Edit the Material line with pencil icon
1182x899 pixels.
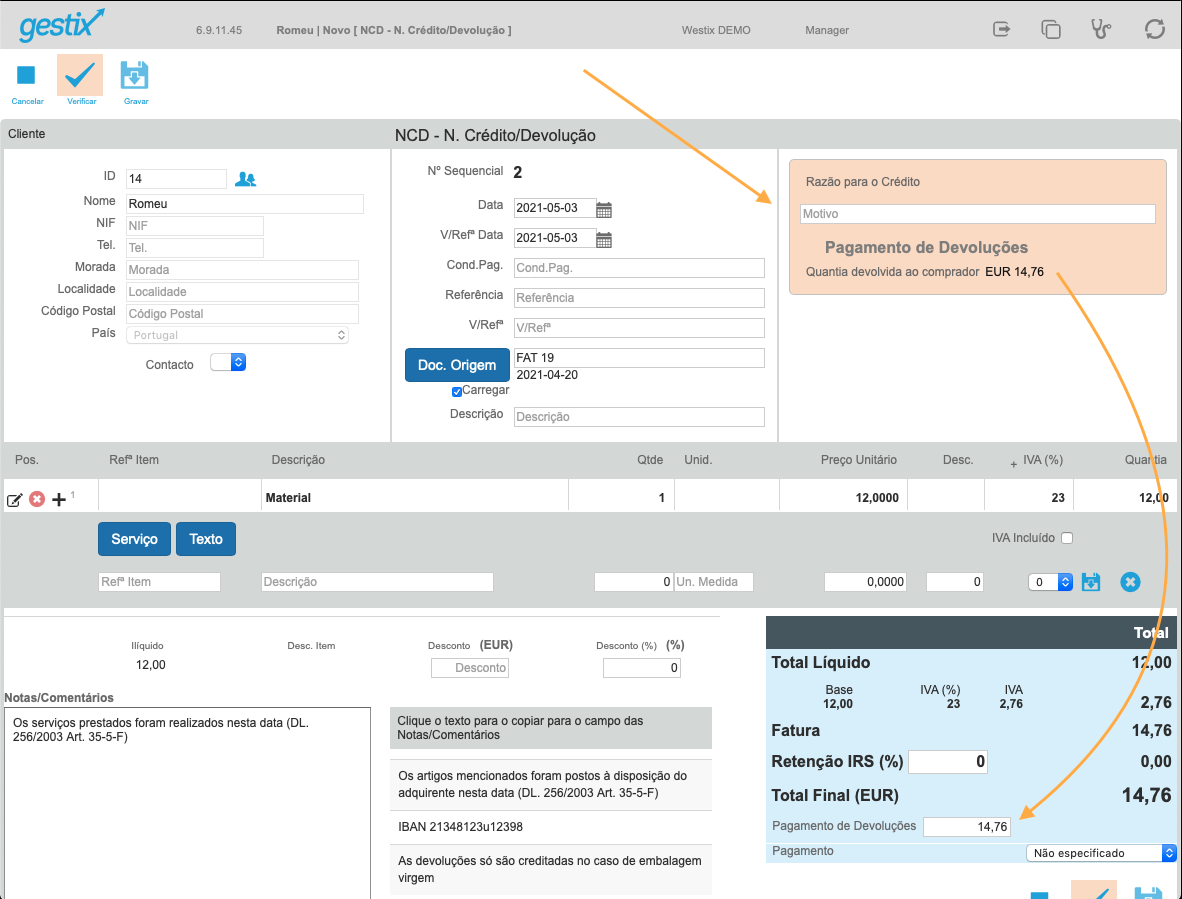14,500
